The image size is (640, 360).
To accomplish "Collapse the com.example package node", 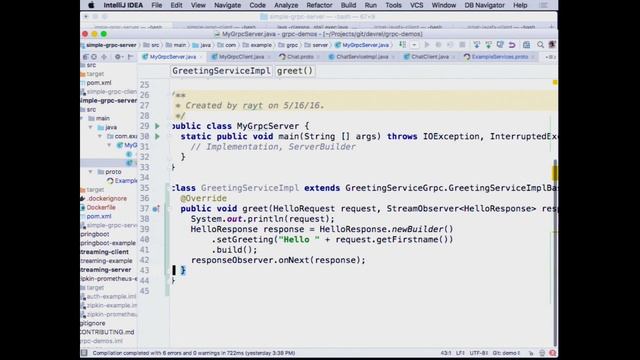I will tap(100, 136).
